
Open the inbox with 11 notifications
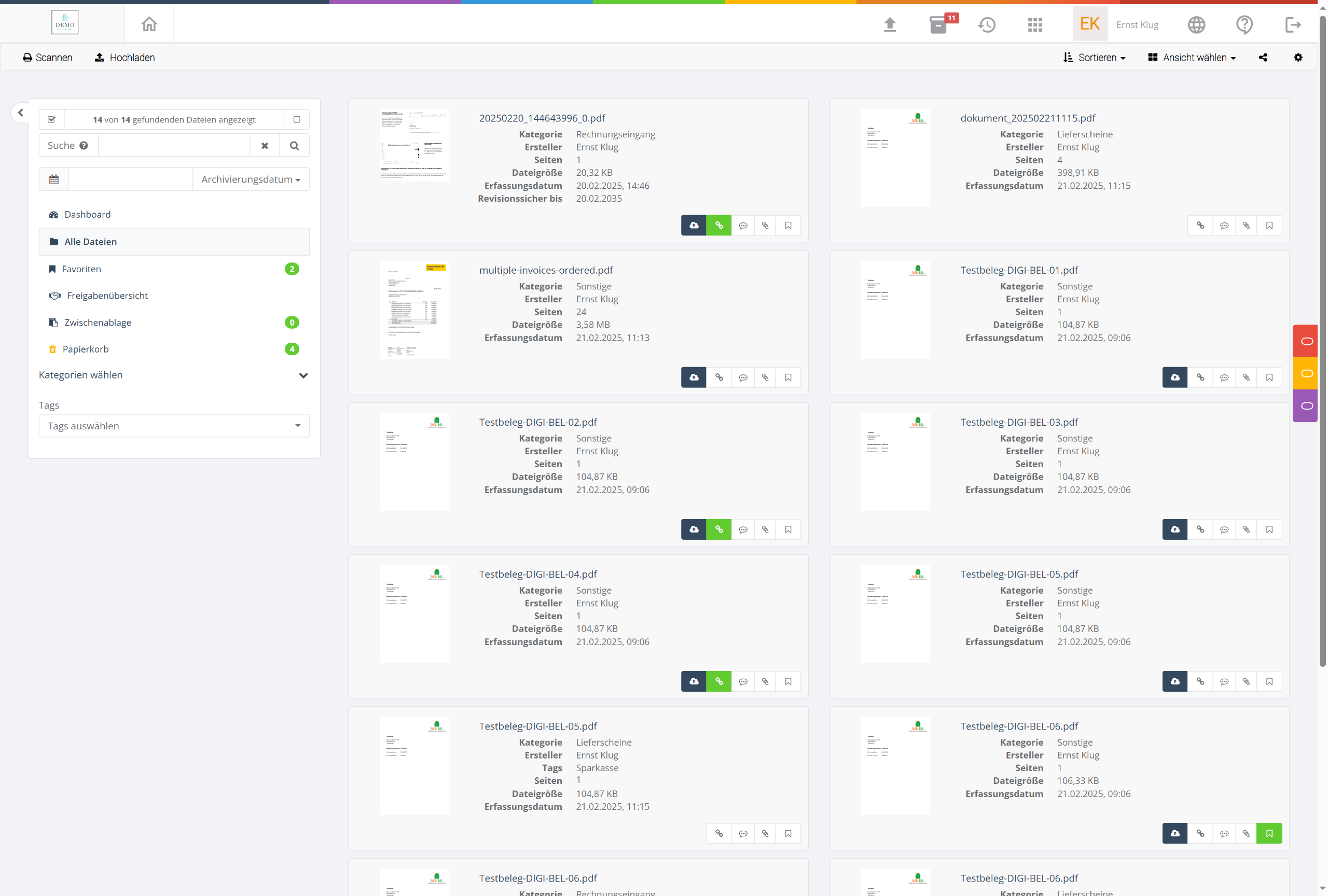click(x=939, y=24)
